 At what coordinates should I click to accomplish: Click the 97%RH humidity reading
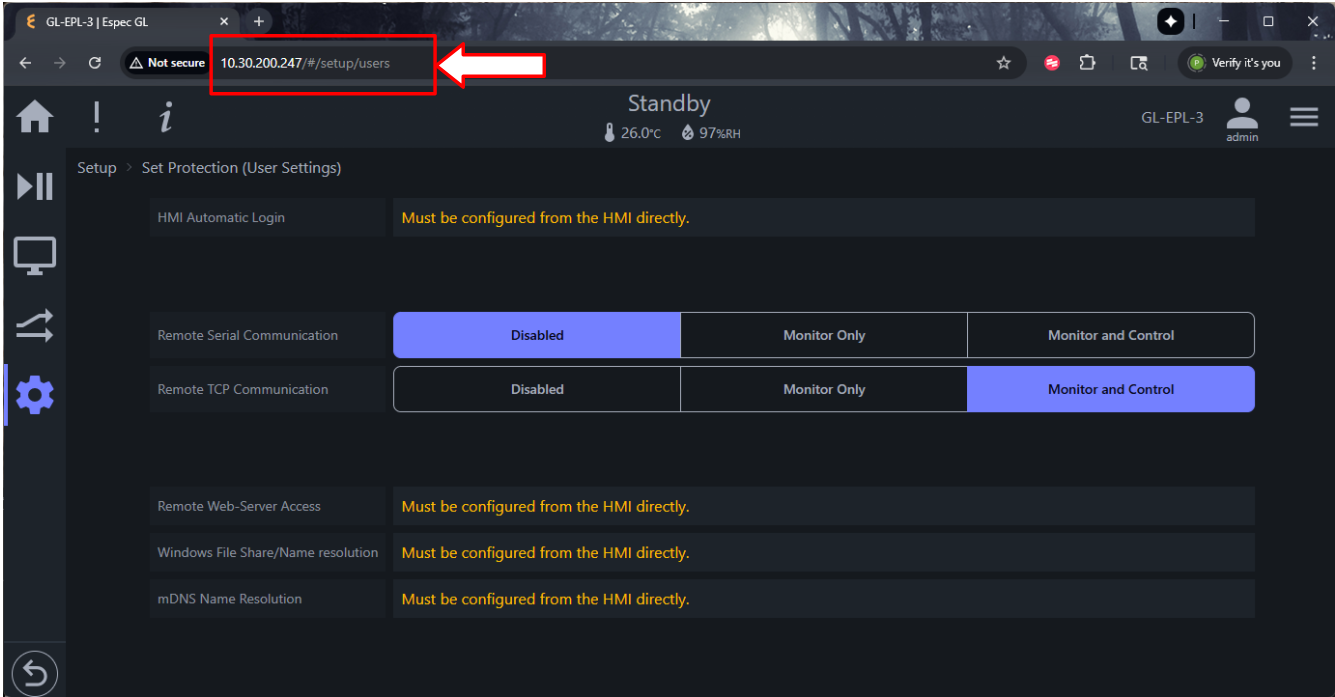711,133
